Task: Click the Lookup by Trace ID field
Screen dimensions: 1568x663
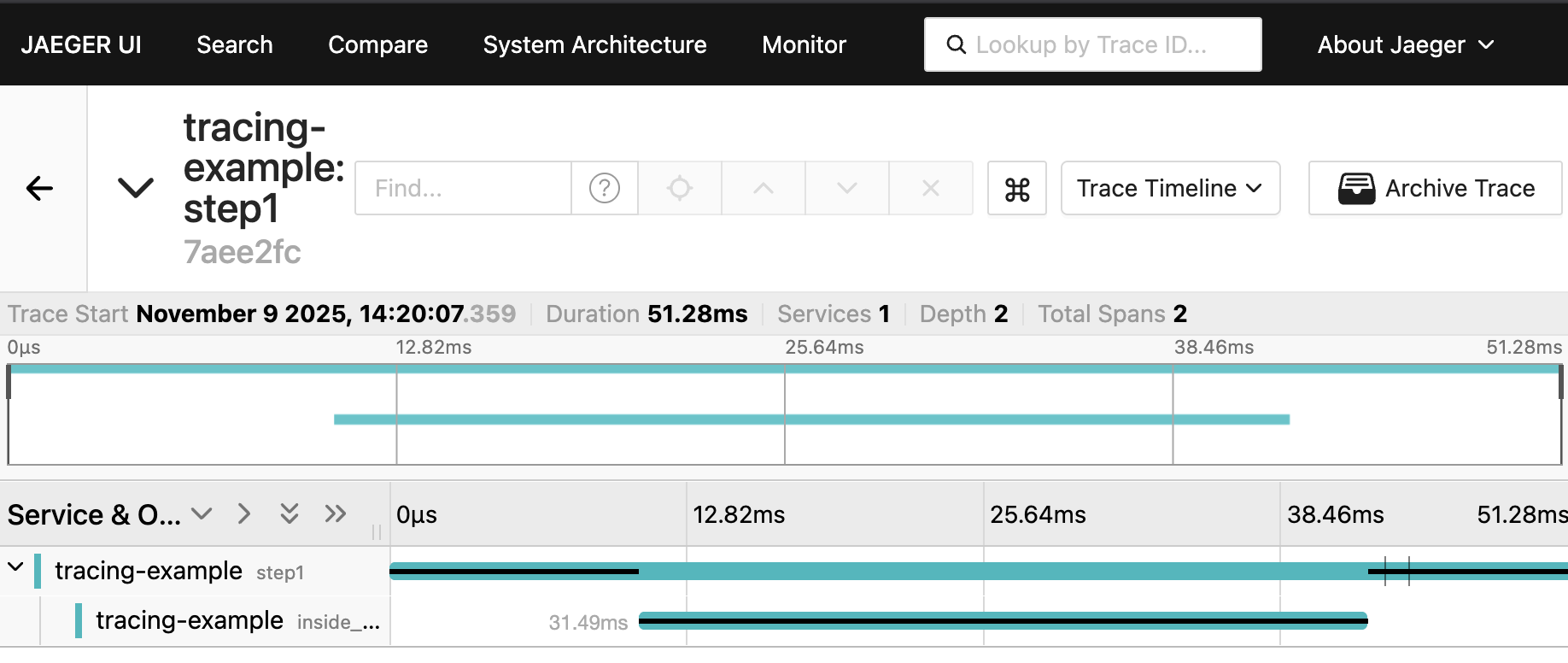Action: 1092,44
